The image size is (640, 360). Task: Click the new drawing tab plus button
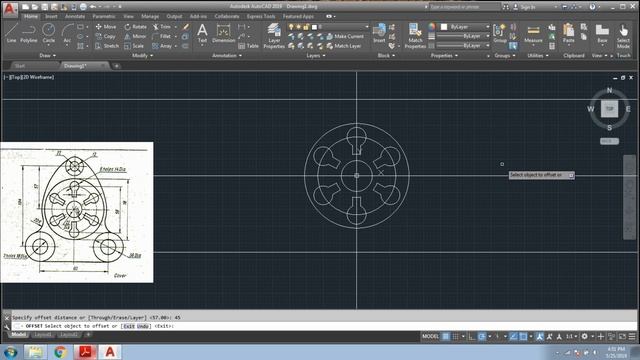[x=116, y=66]
